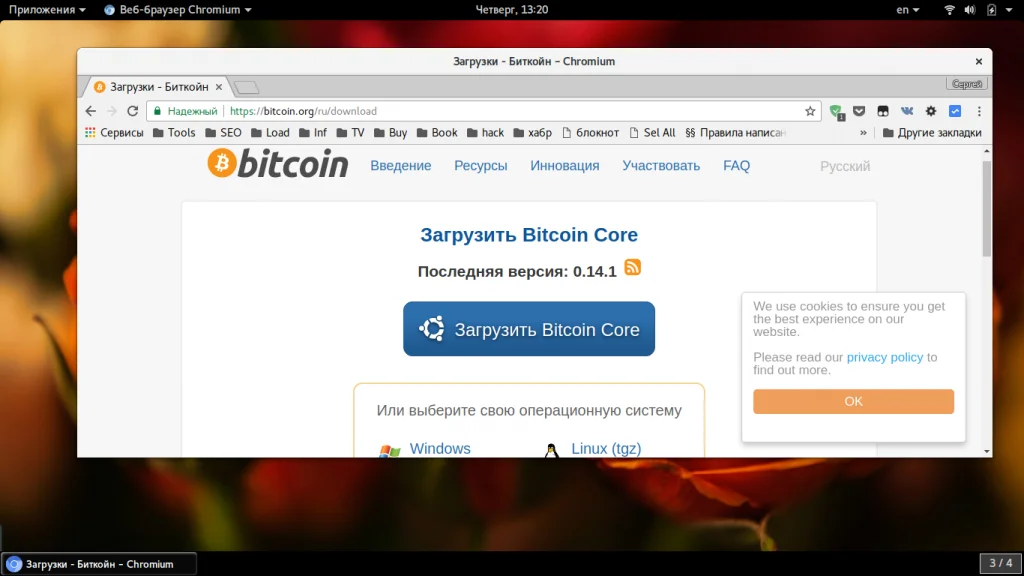Bookmark this page with the star icon
The height and width of the screenshot is (576, 1024).
[810, 111]
